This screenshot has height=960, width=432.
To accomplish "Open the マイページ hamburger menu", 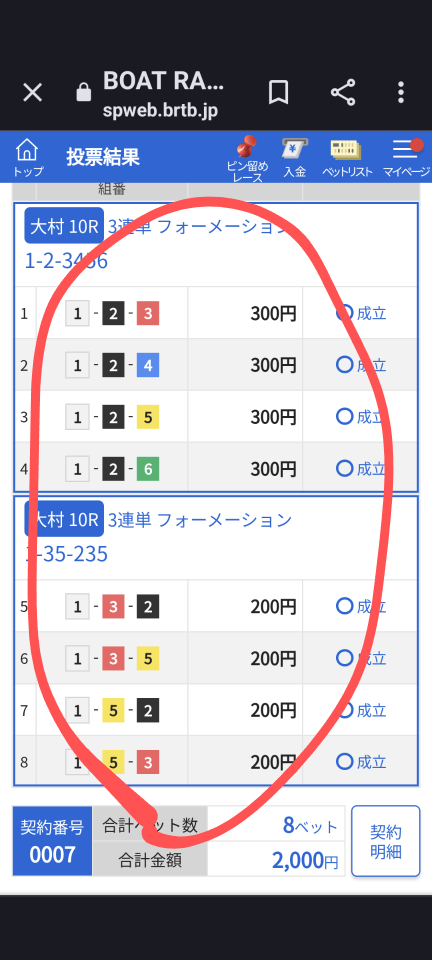I will point(406,158).
